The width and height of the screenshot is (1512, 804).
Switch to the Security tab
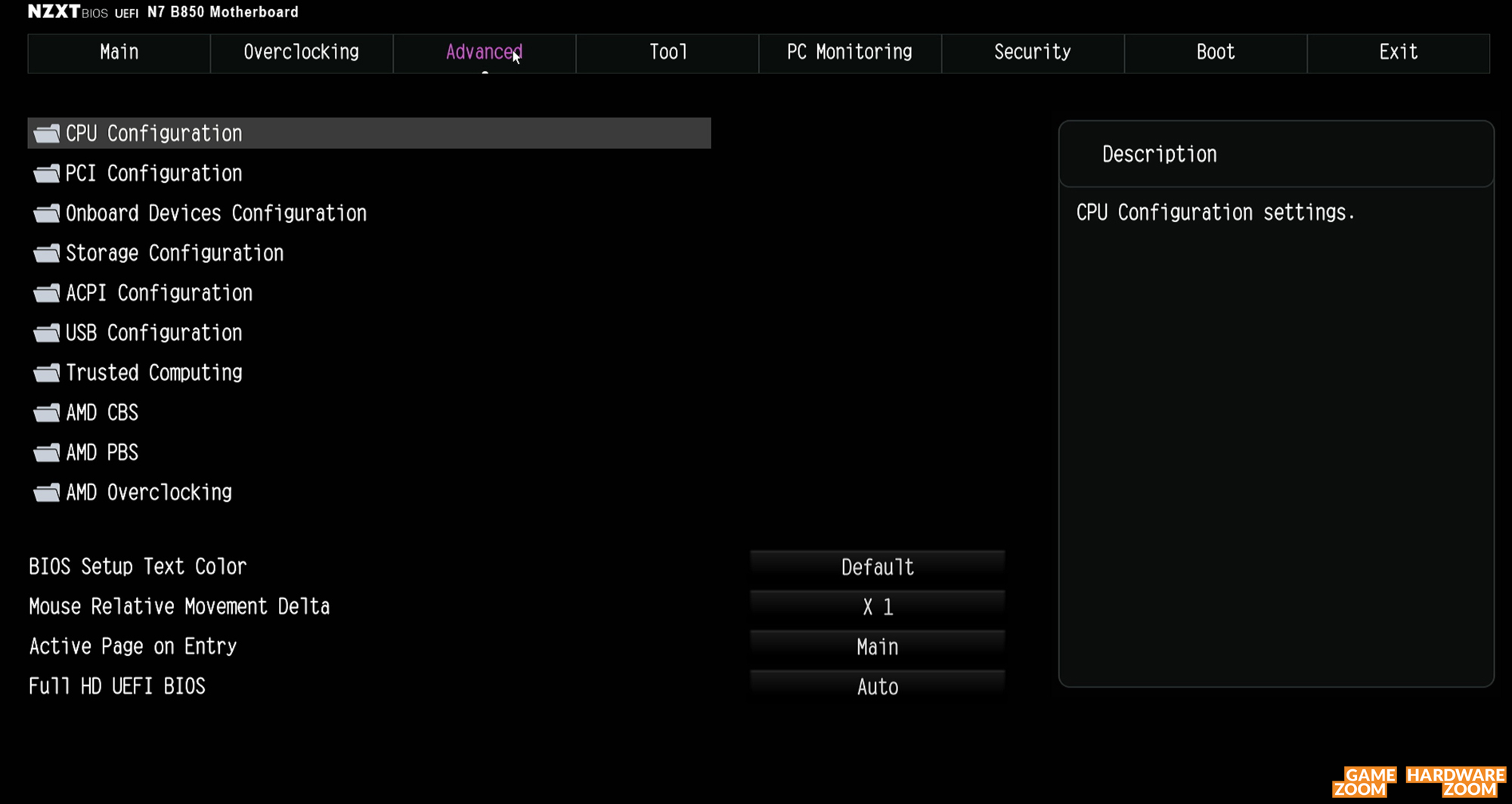coord(1033,53)
